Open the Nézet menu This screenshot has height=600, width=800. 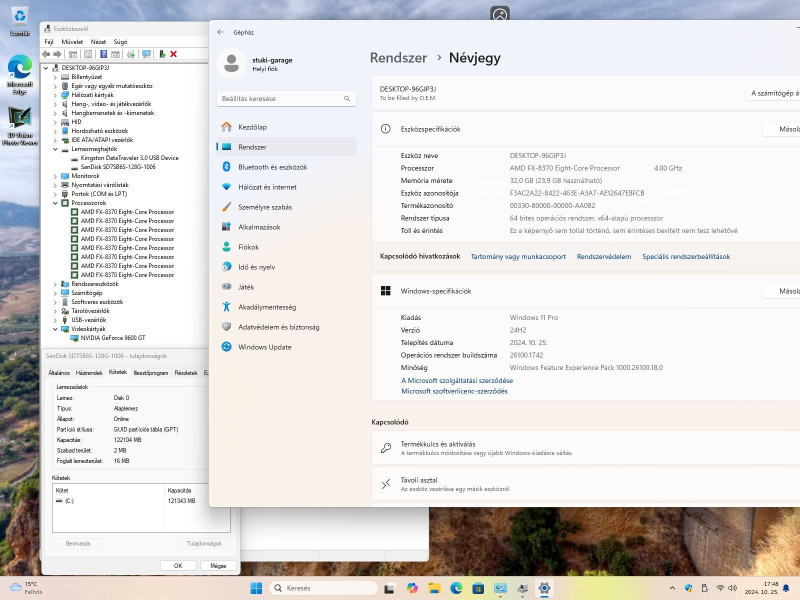pyautogui.click(x=98, y=42)
